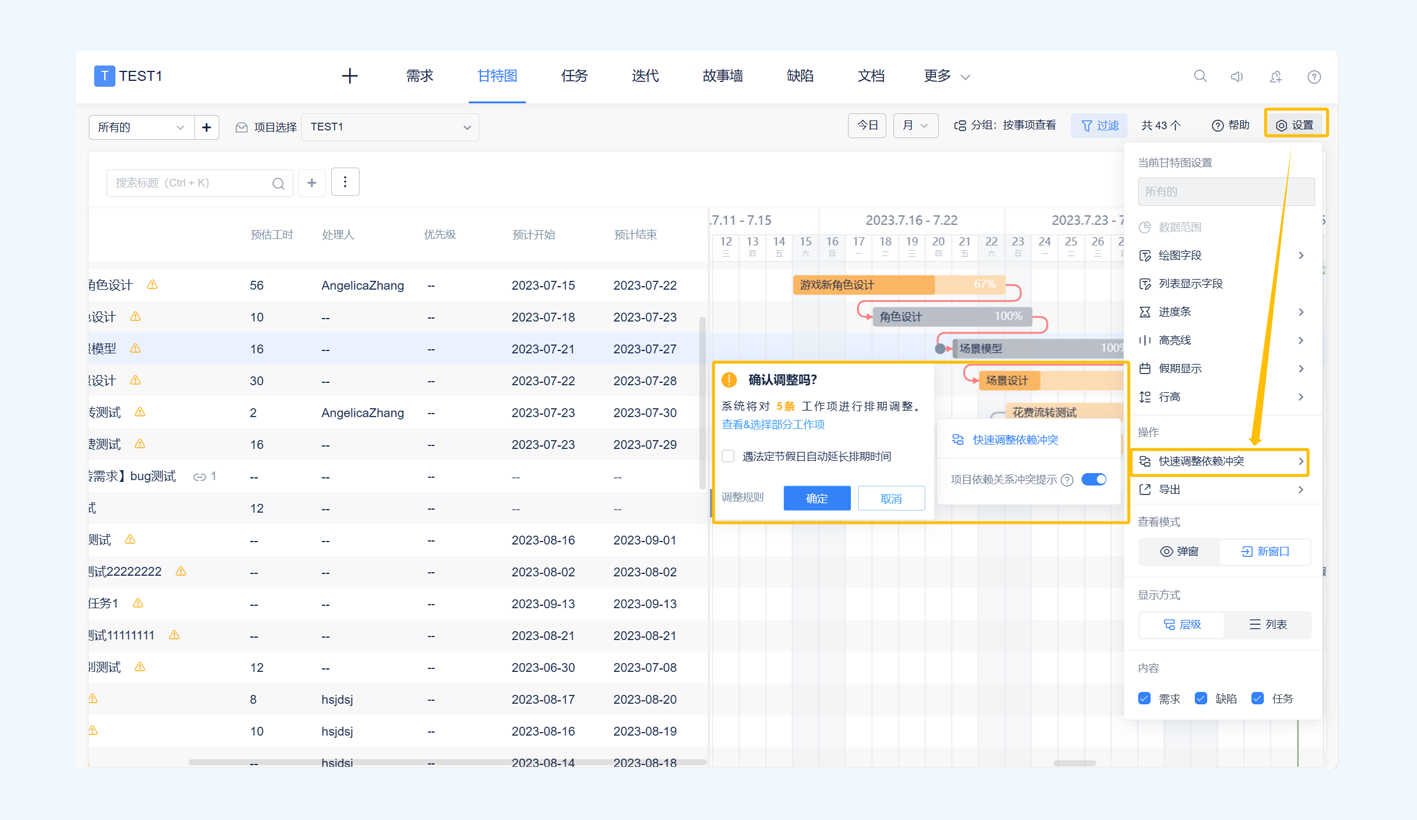Screen dimensions: 1417x820
Task: Click 游戏新角色设计 67% progress bar
Action: [x=900, y=285]
